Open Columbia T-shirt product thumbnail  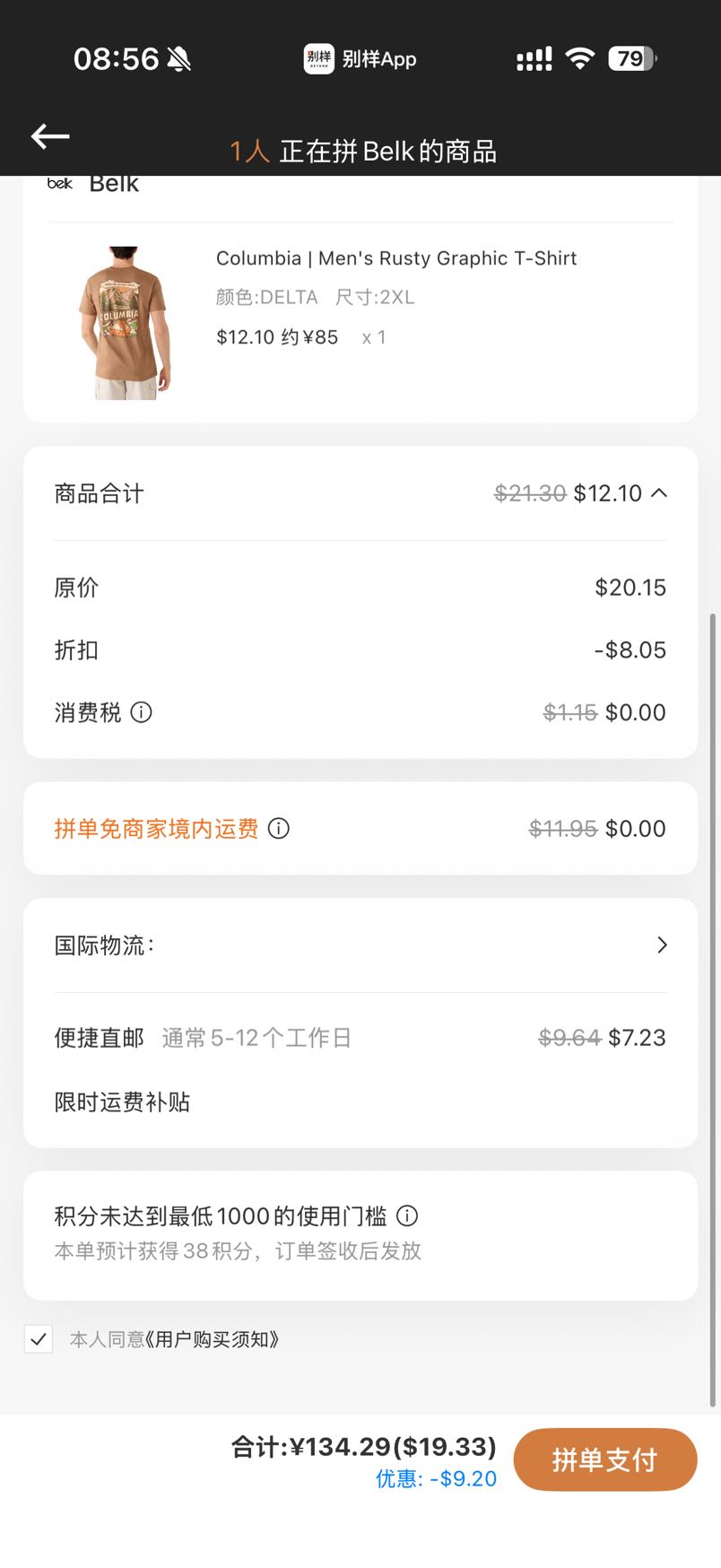click(x=124, y=323)
